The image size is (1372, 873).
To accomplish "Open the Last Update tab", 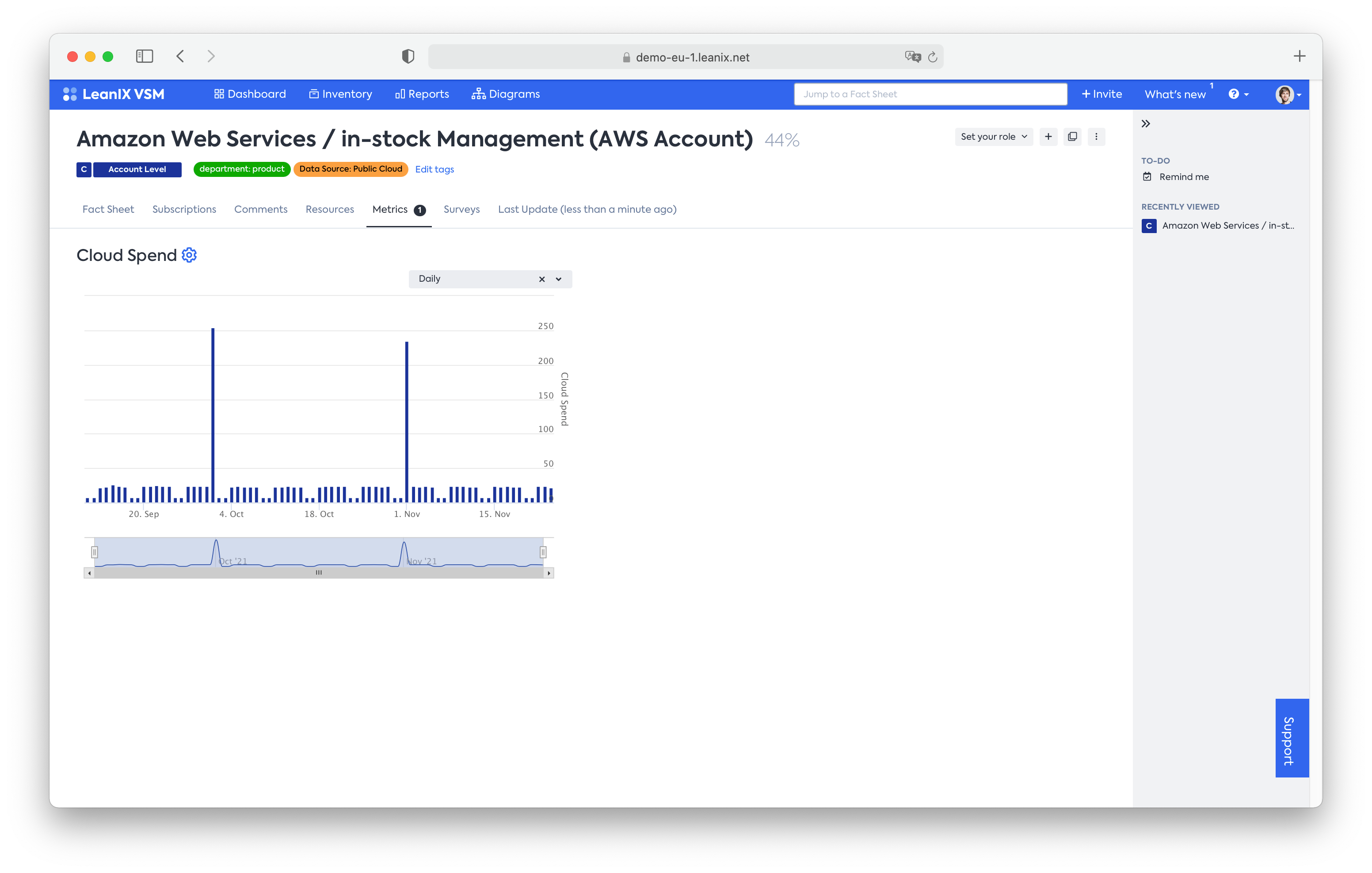I will [587, 209].
